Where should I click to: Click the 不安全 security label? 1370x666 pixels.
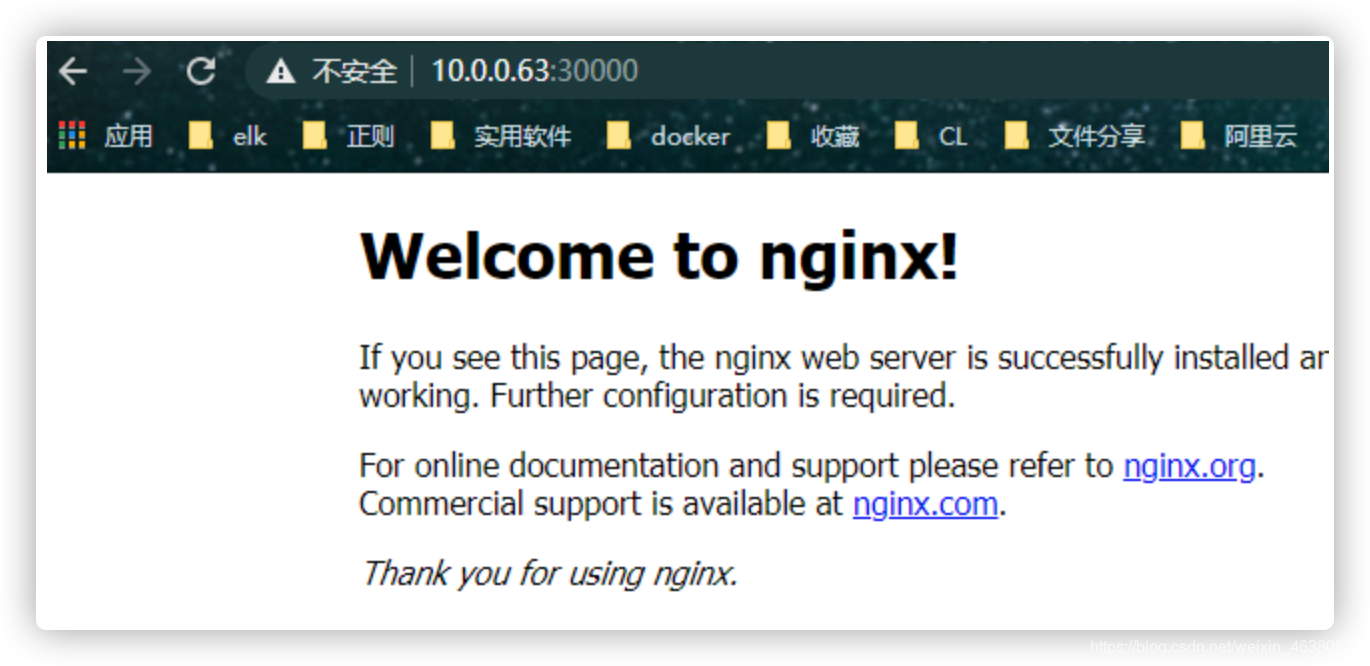pos(354,71)
